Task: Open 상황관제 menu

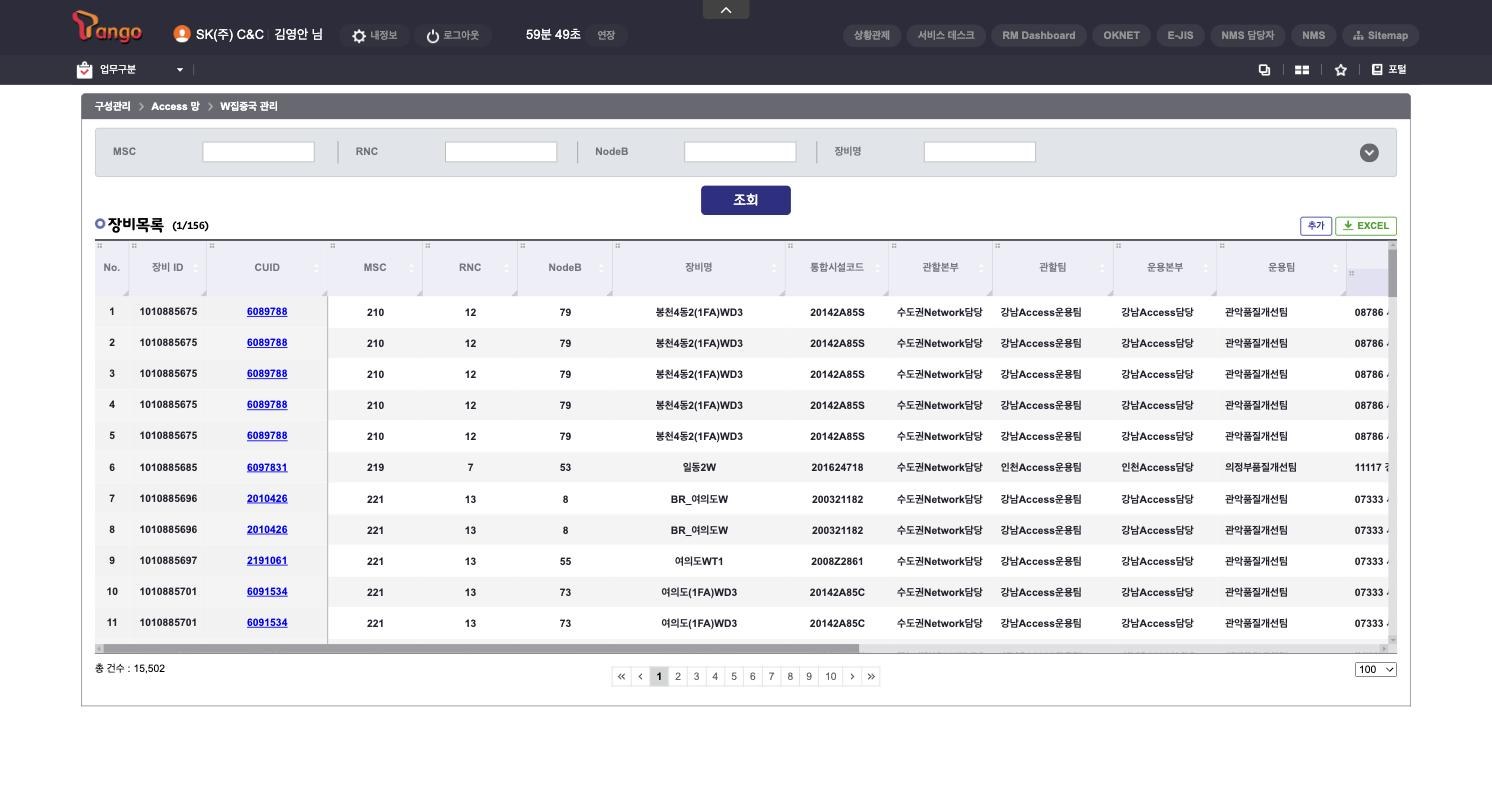Action: [x=872, y=36]
